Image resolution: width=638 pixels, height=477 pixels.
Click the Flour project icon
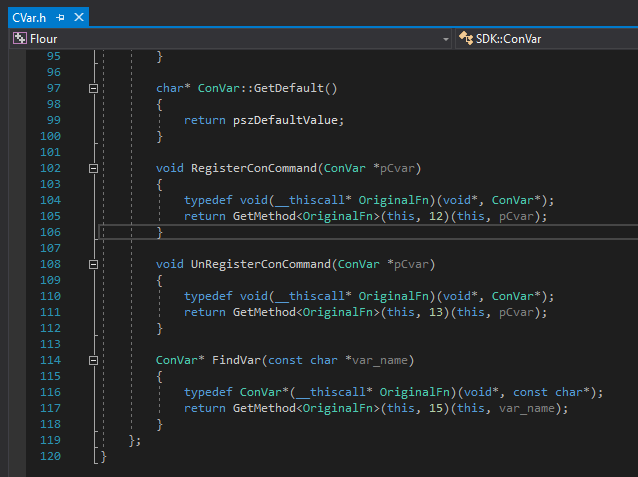coord(19,39)
